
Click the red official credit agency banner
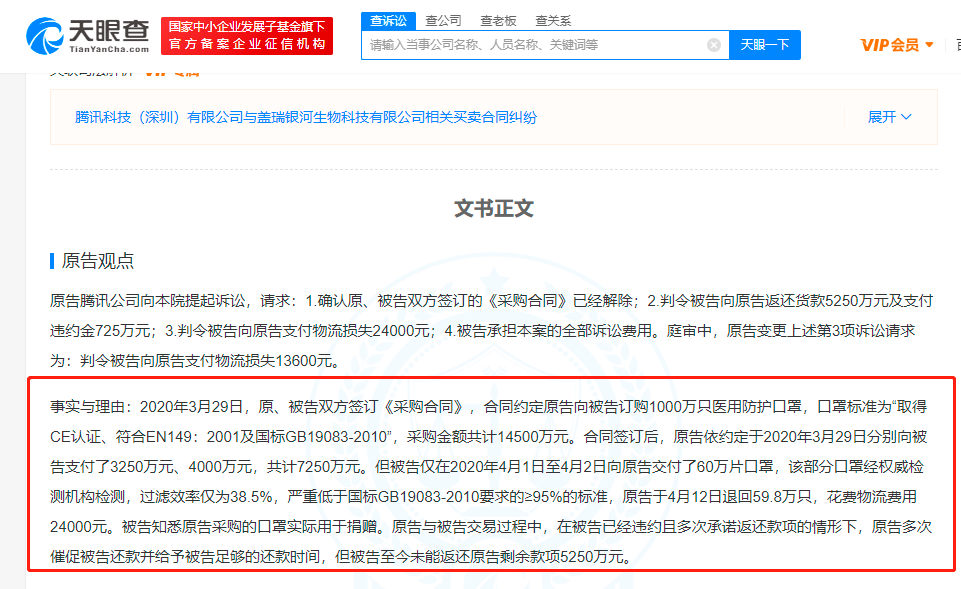click(247, 36)
